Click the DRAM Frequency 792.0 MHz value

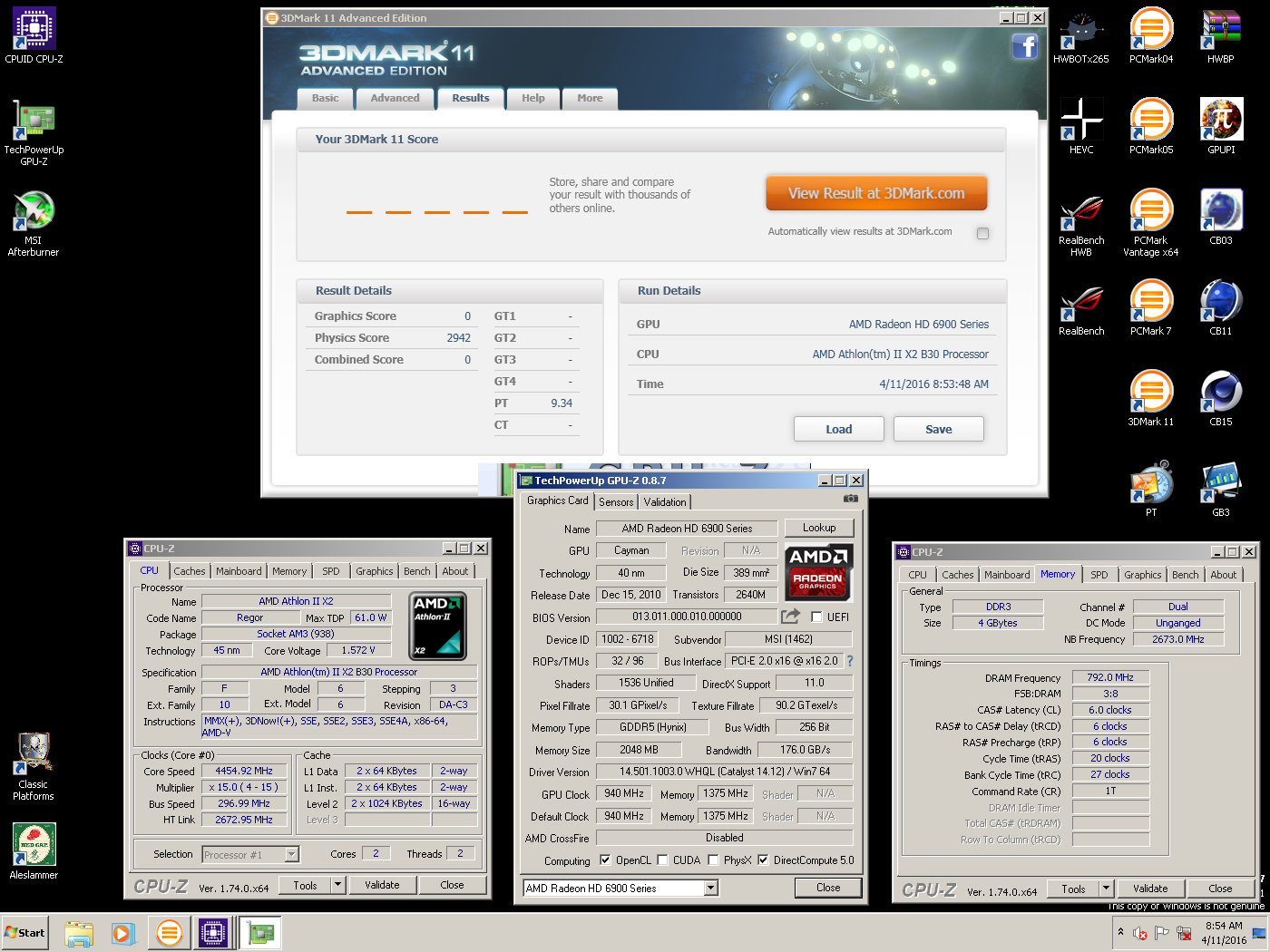(x=1111, y=677)
